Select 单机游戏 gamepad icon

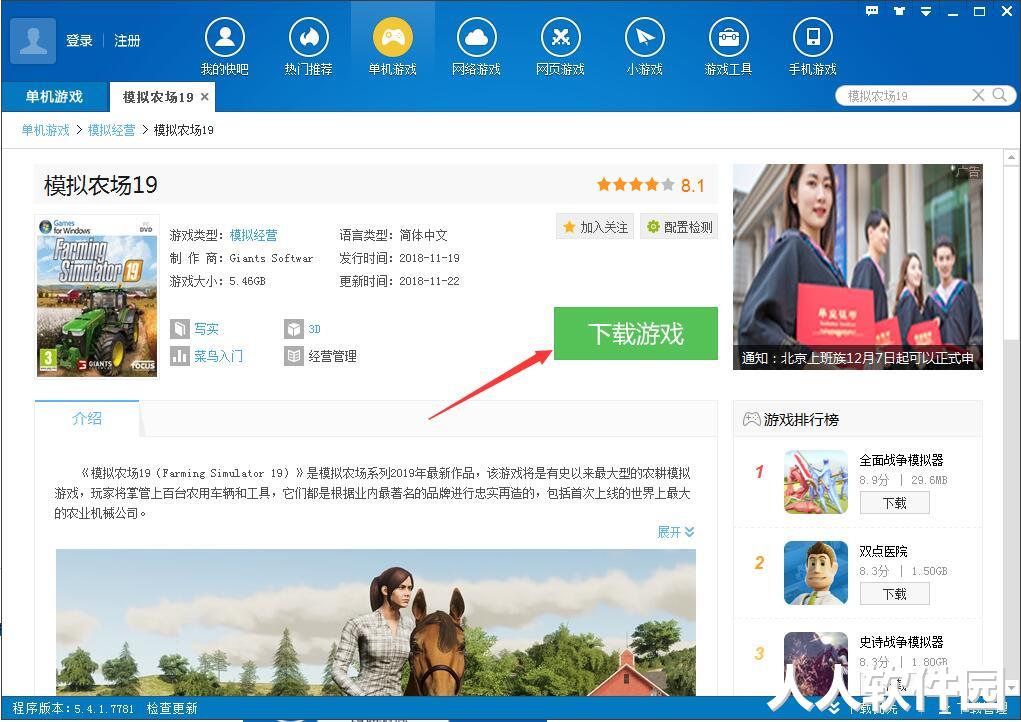coord(393,37)
